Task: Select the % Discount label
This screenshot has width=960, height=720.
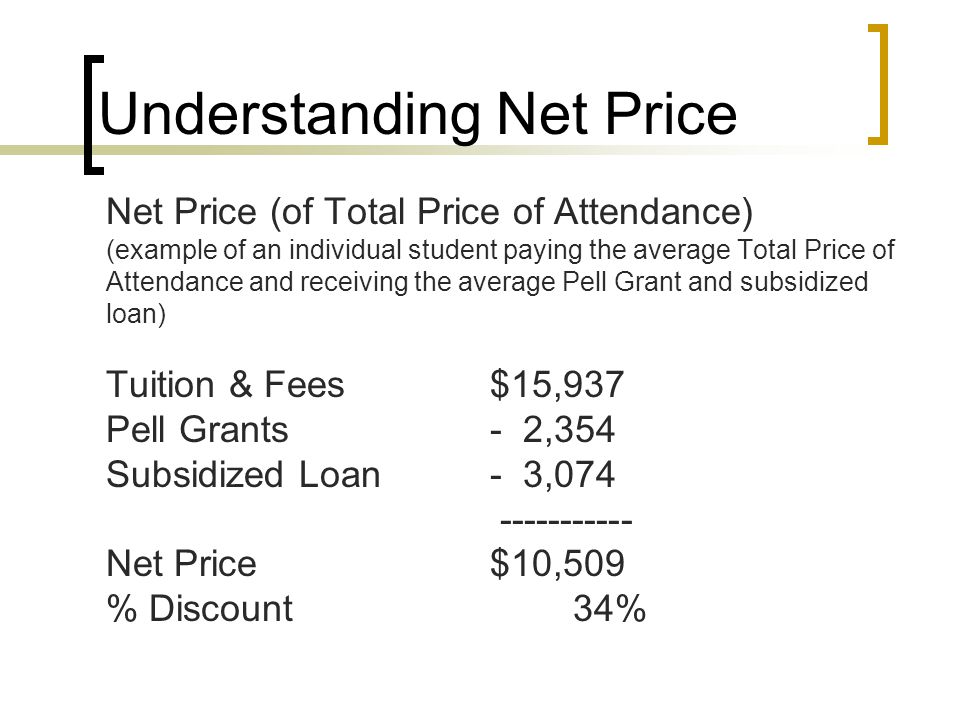Action: 200,609
